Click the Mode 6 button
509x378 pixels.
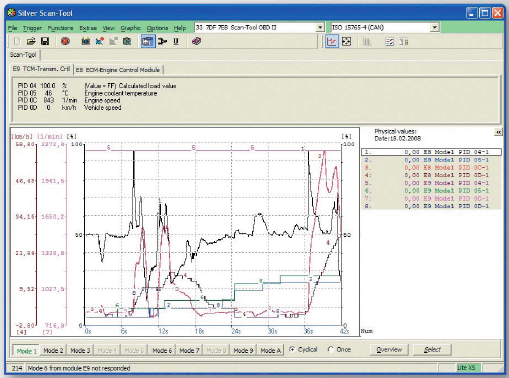click(162, 350)
